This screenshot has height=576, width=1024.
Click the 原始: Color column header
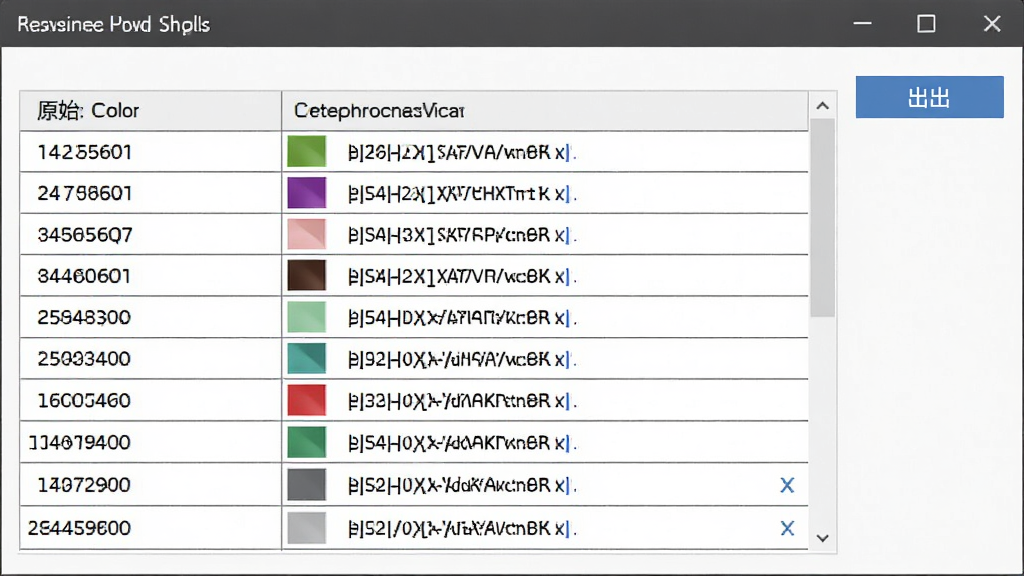point(151,111)
